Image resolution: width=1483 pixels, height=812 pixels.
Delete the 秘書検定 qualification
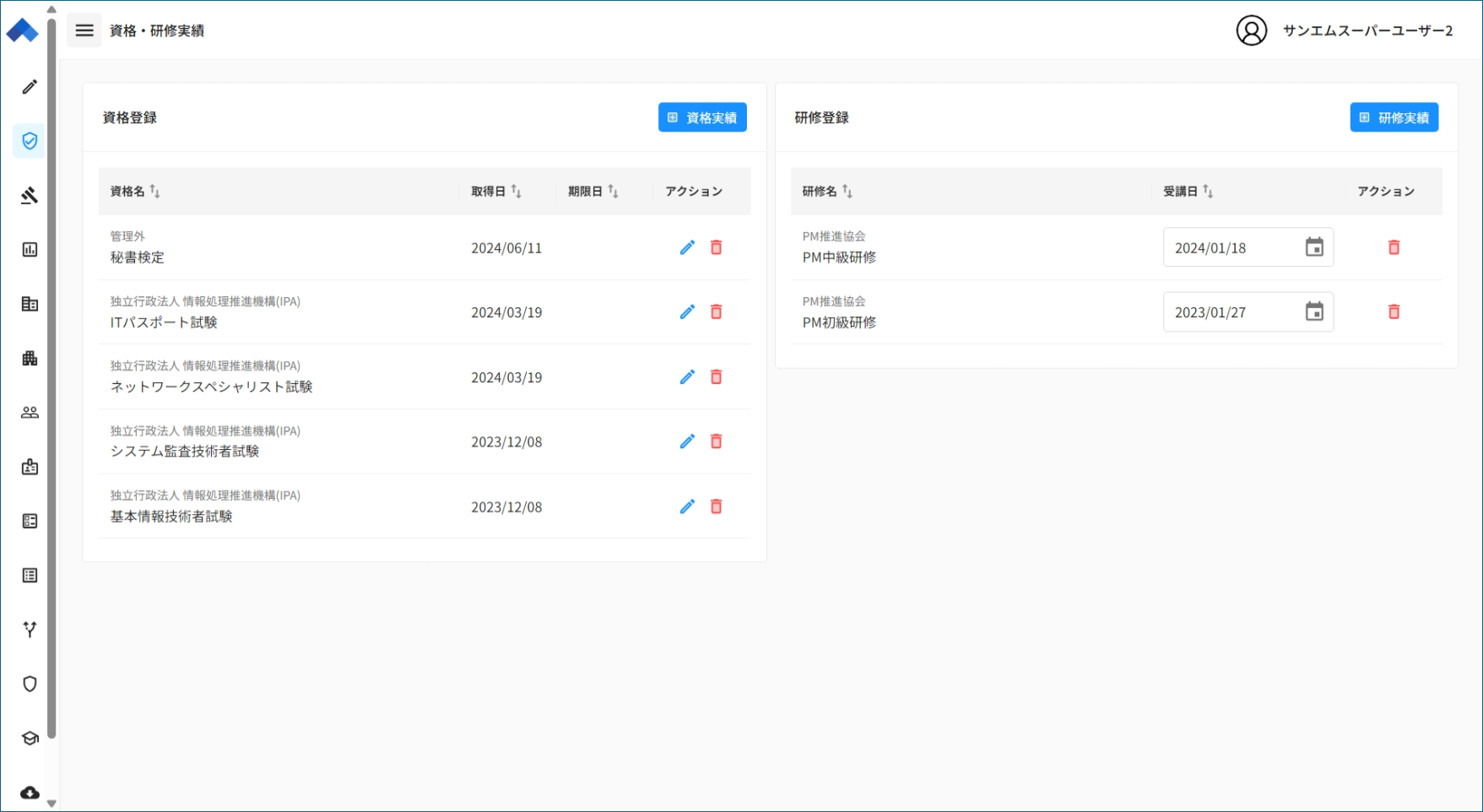[717, 247]
